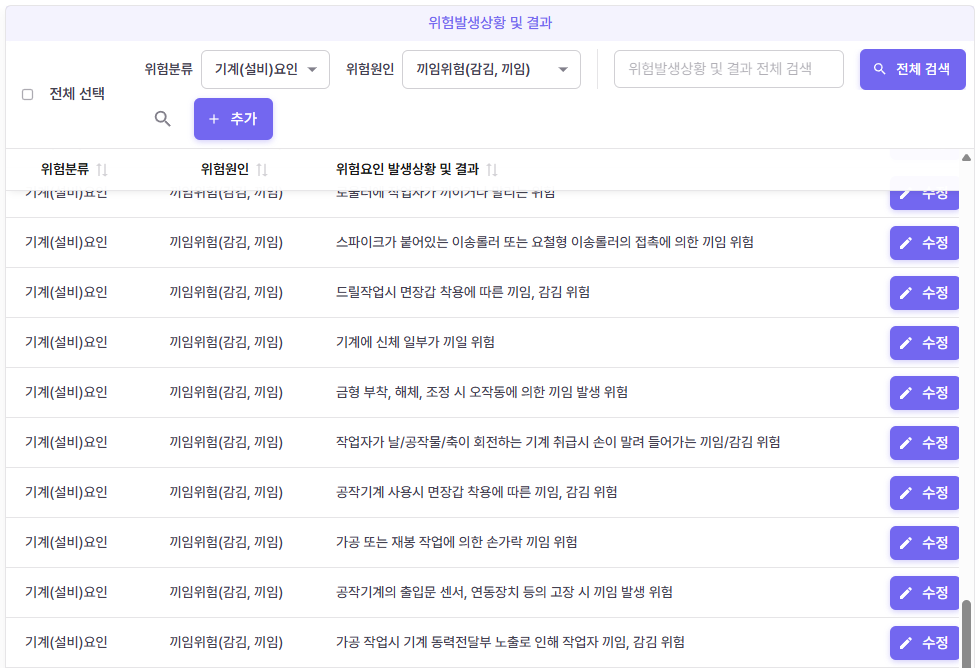Select the 위험발생상황 및 결과 header tab

pyautogui.click(x=490, y=22)
